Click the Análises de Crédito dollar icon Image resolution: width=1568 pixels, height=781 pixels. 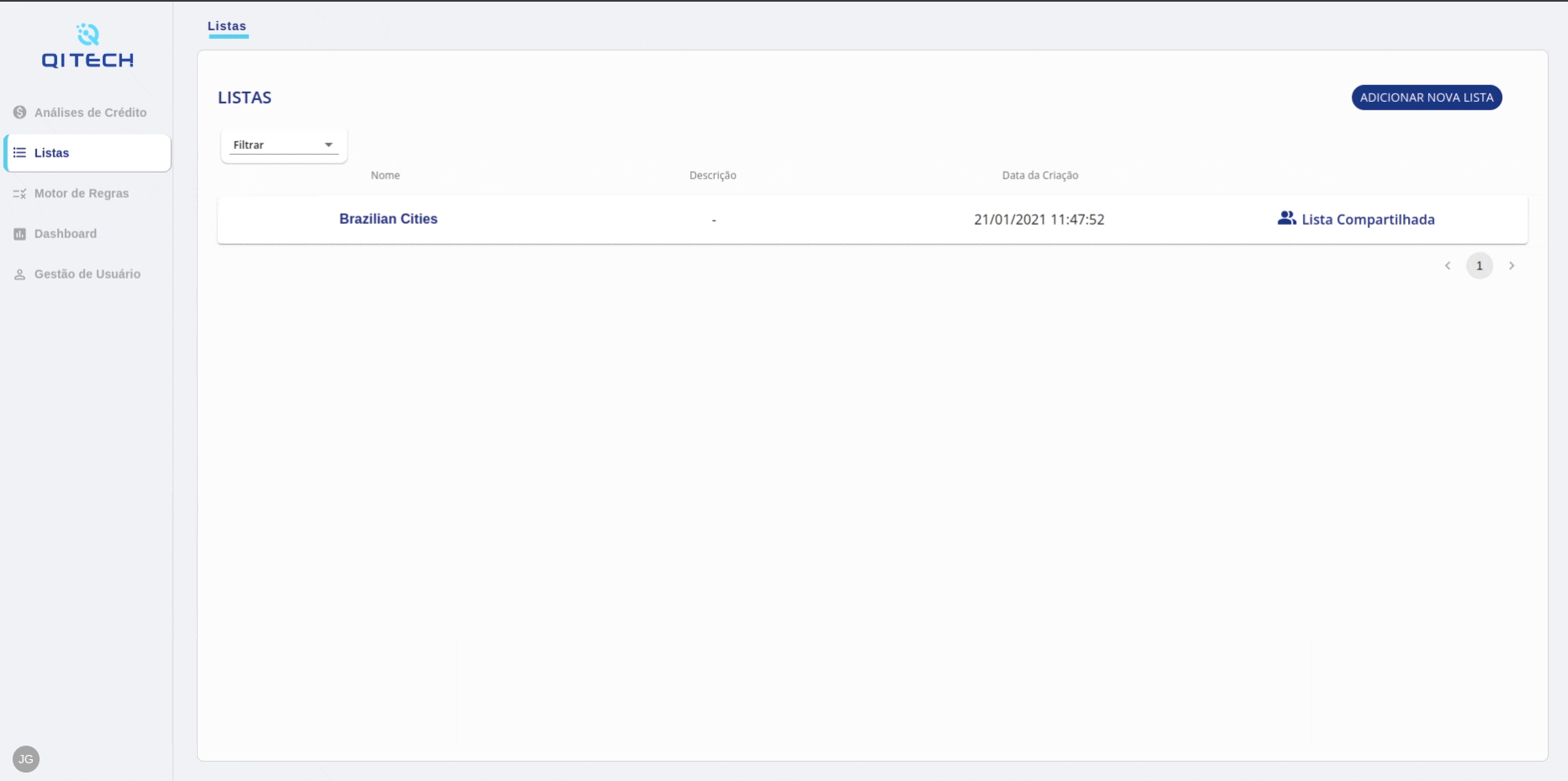point(19,112)
